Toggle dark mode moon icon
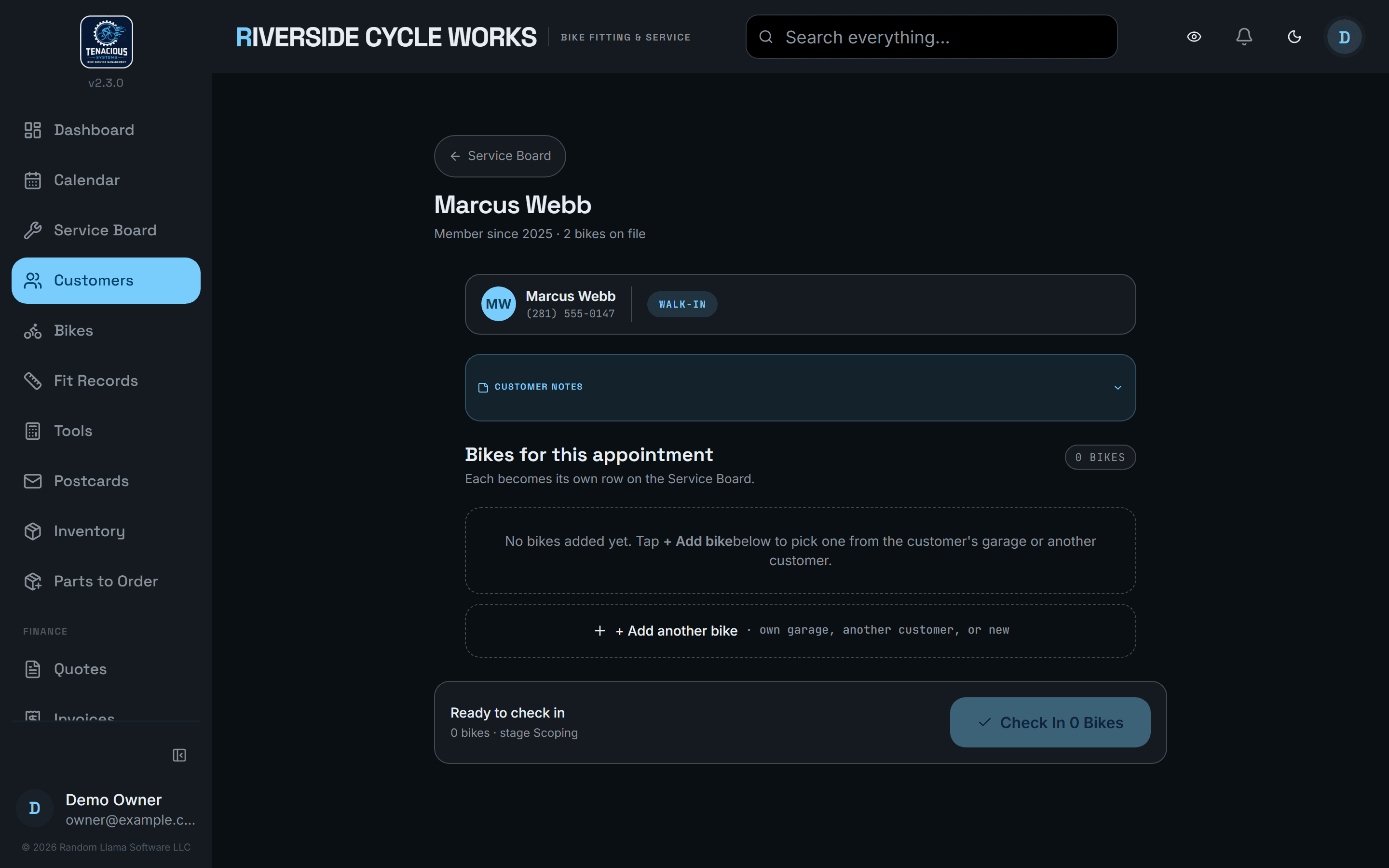Image resolution: width=1389 pixels, height=868 pixels. click(1294, 37)
